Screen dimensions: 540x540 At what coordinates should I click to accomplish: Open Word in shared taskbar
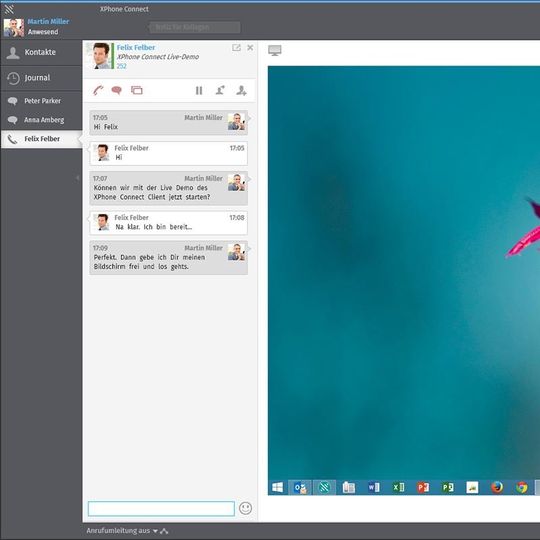click(374, 487)
